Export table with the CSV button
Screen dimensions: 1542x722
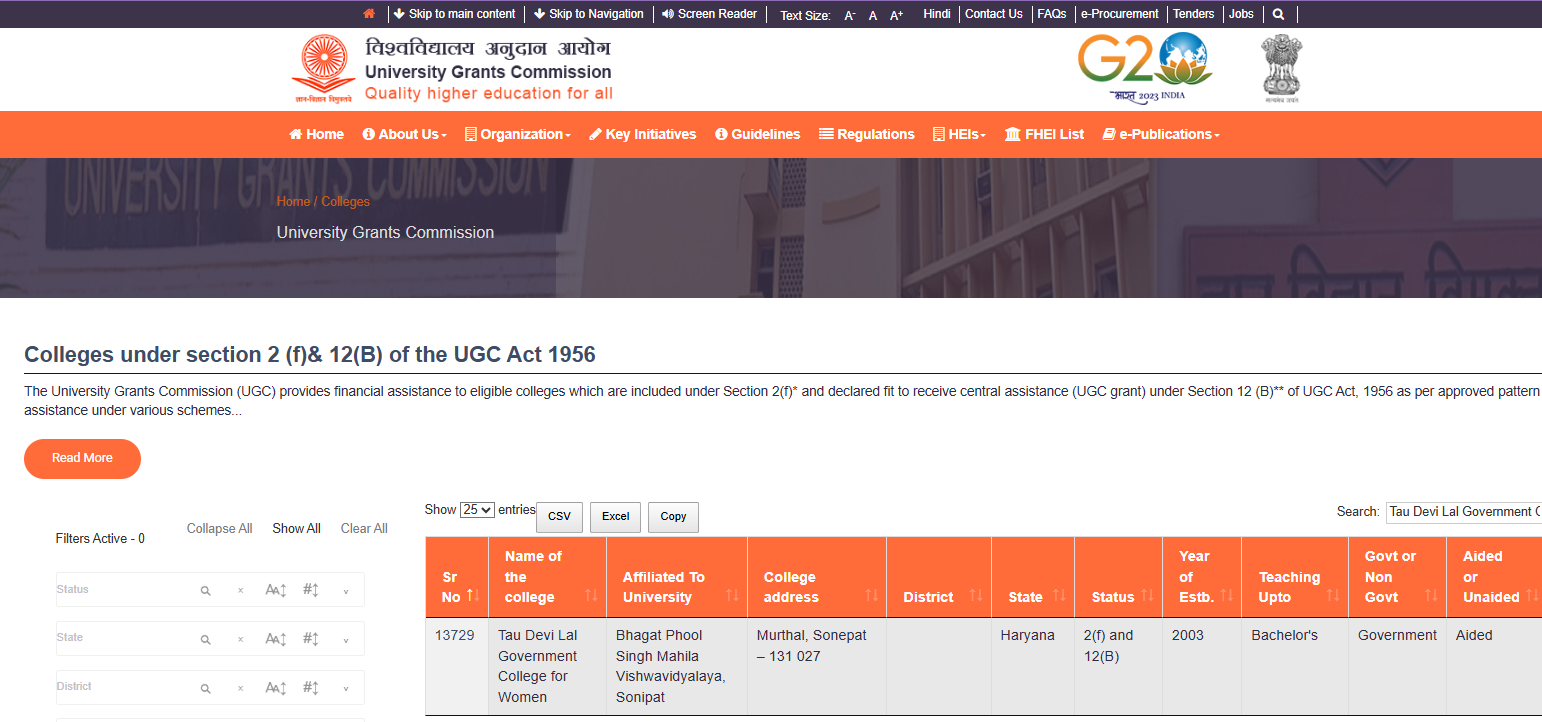(x=559, y=517)
